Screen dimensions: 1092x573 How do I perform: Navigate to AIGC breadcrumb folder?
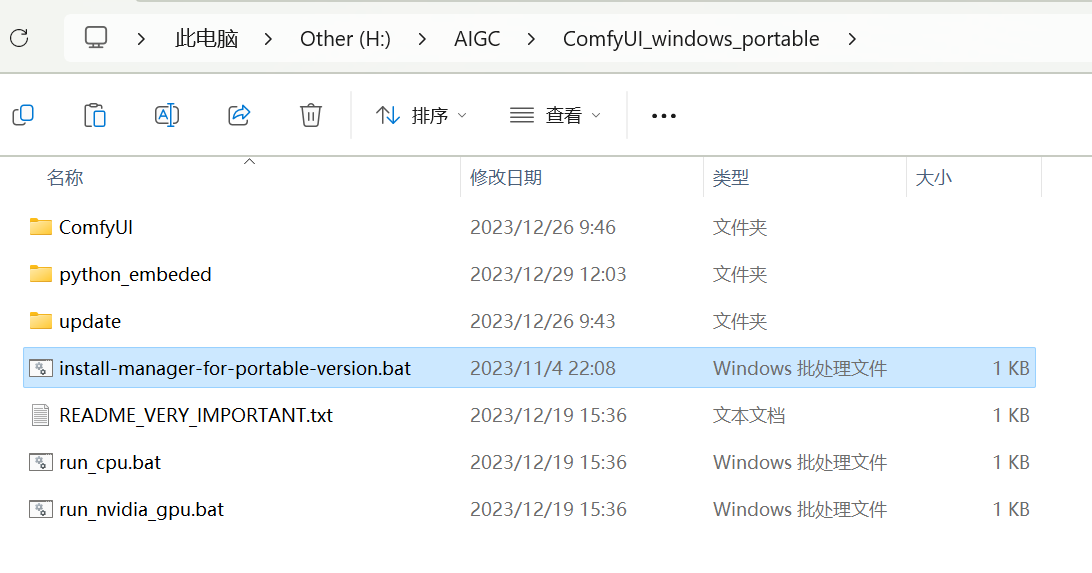point(477,39)
